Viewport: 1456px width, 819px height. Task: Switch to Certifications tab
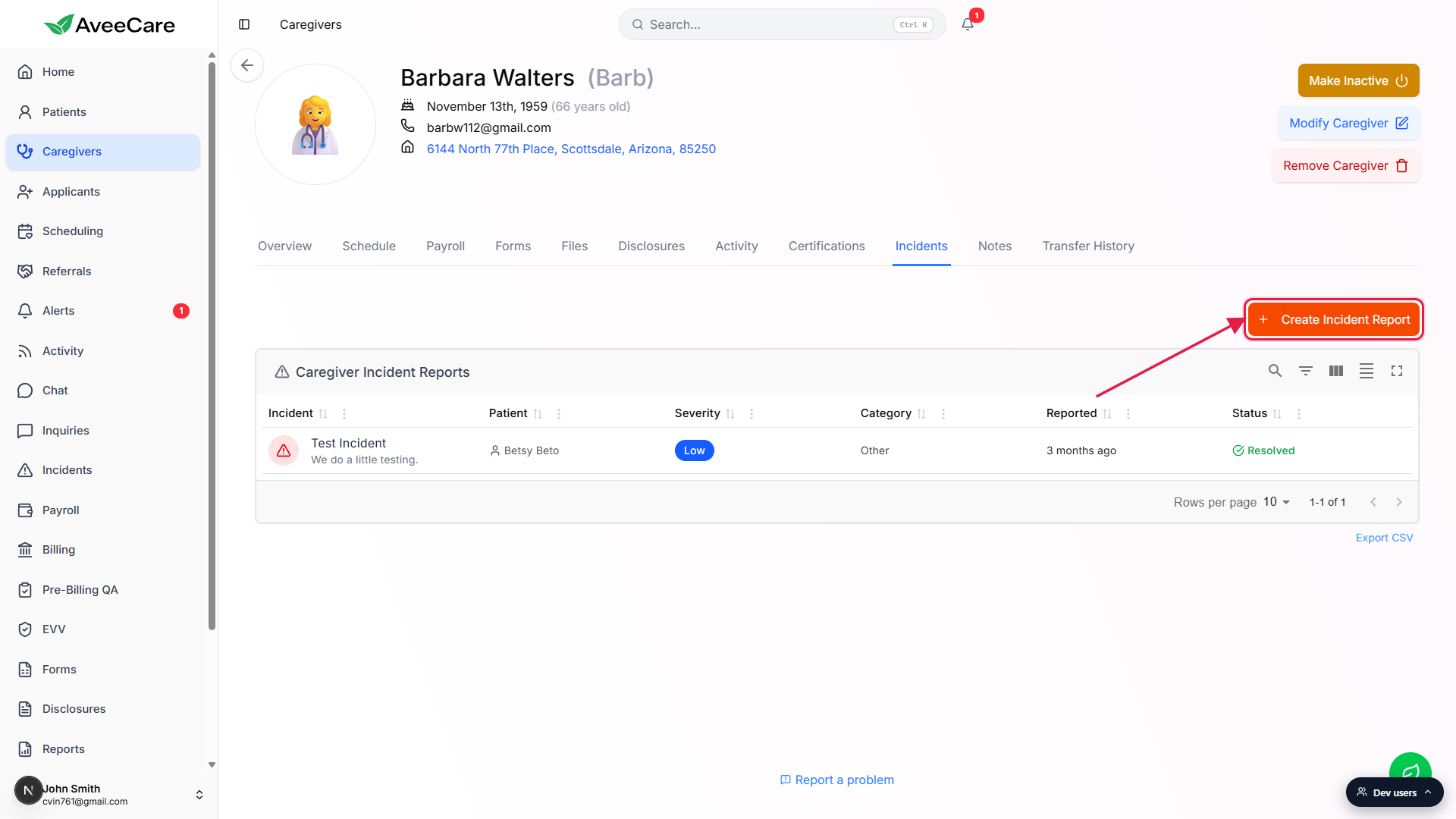coord(827,246)
